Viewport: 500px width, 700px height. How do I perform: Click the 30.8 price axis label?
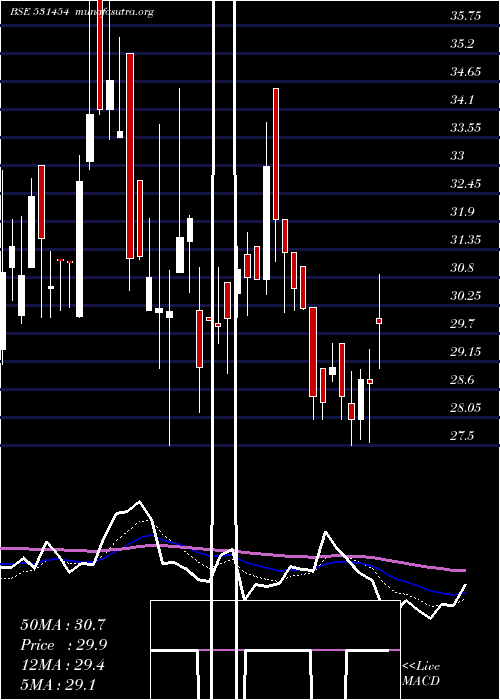(462, 268)
